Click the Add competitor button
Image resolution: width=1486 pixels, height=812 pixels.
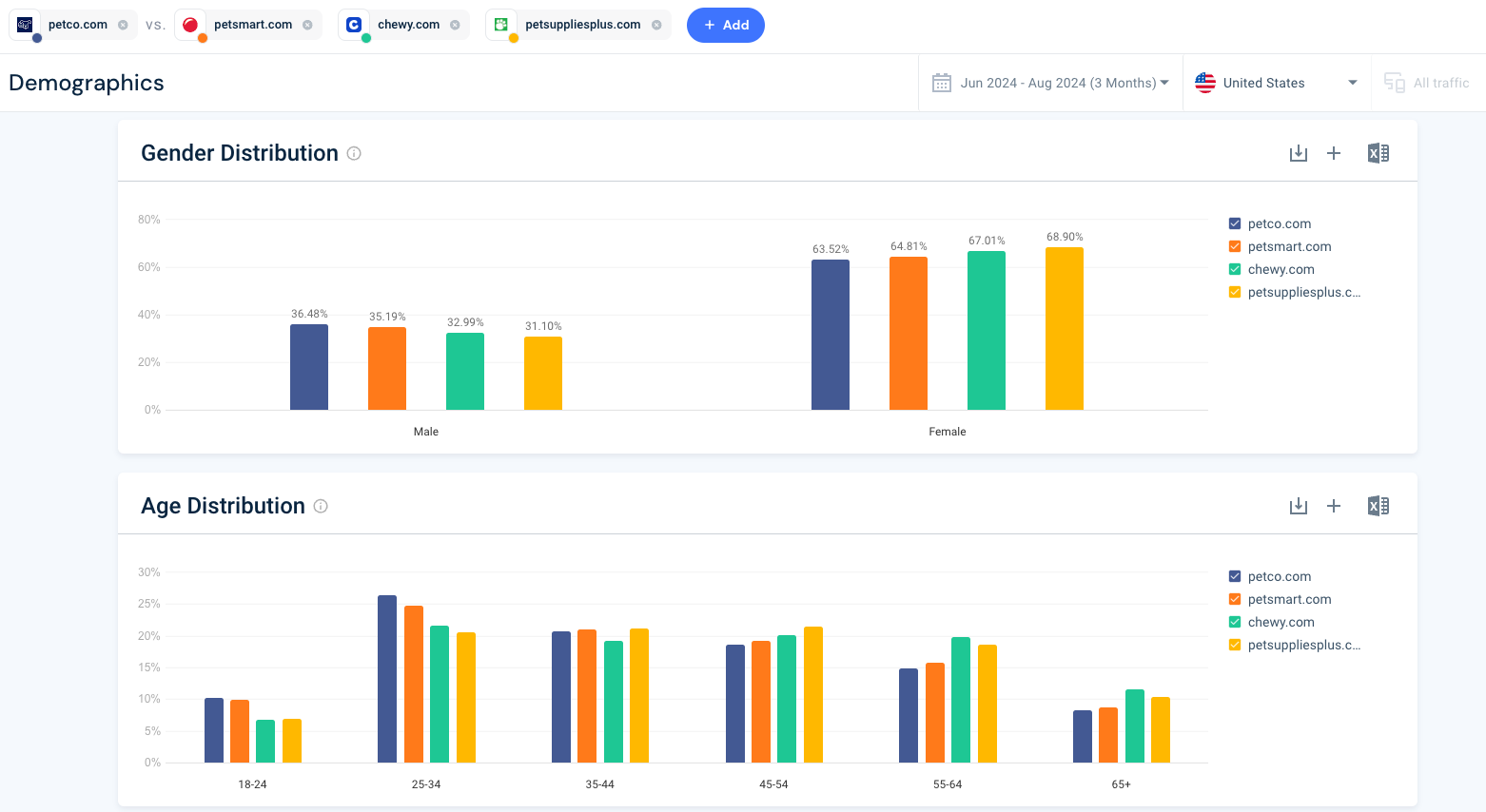[x=726, y=25]
